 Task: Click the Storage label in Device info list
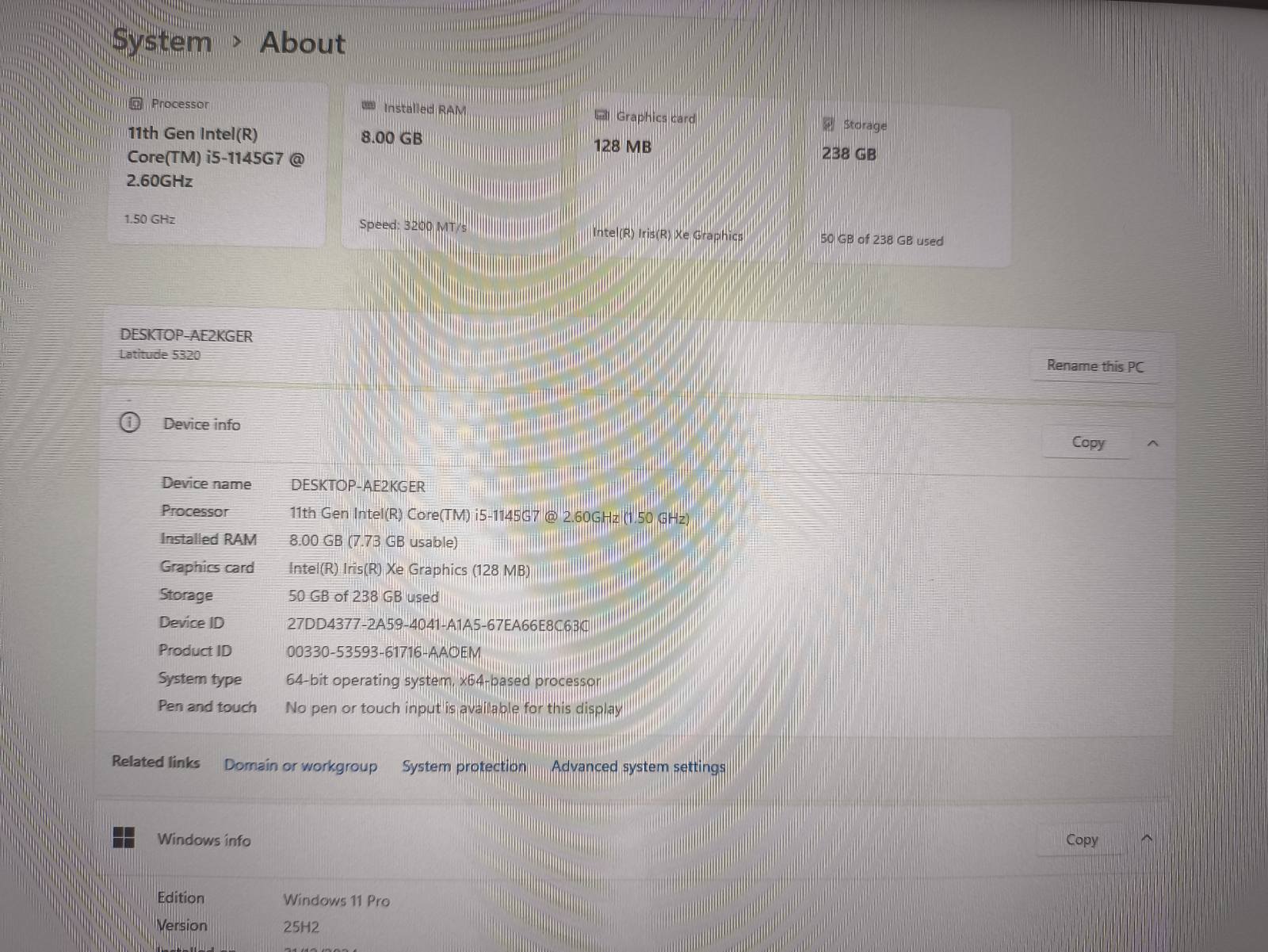coord(186,595)
